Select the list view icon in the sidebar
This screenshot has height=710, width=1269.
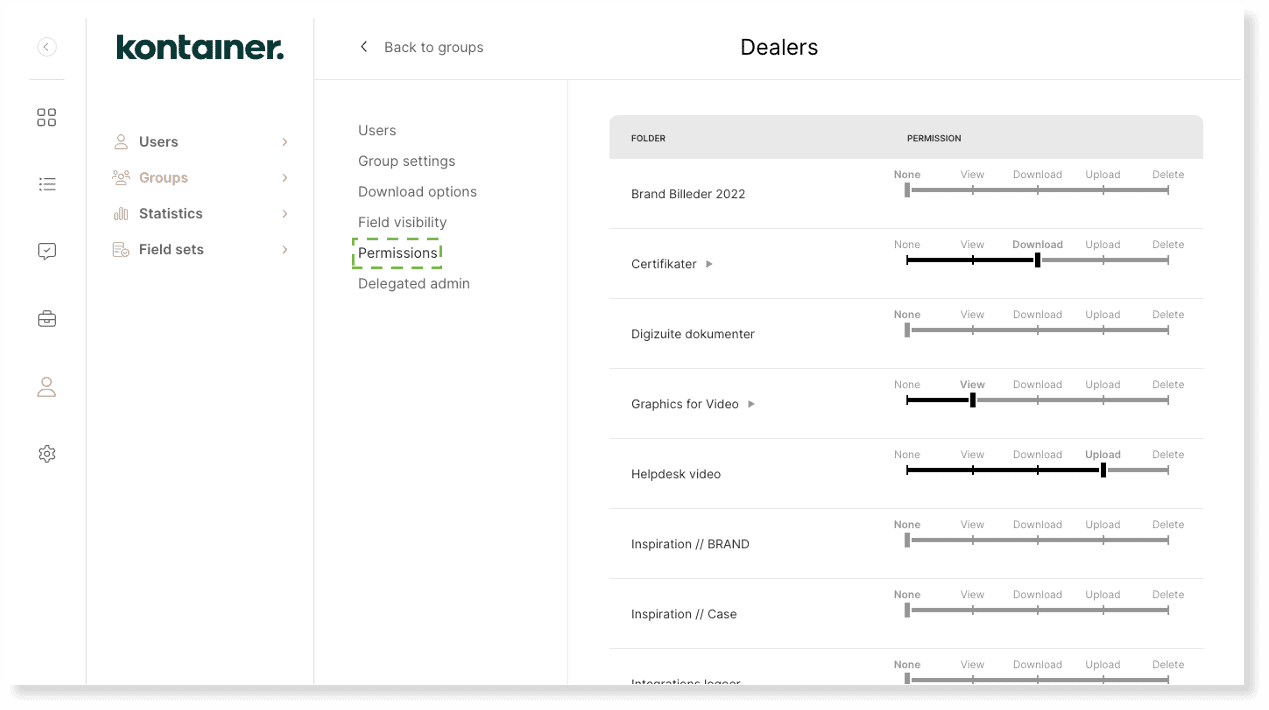tap(46, 184)
